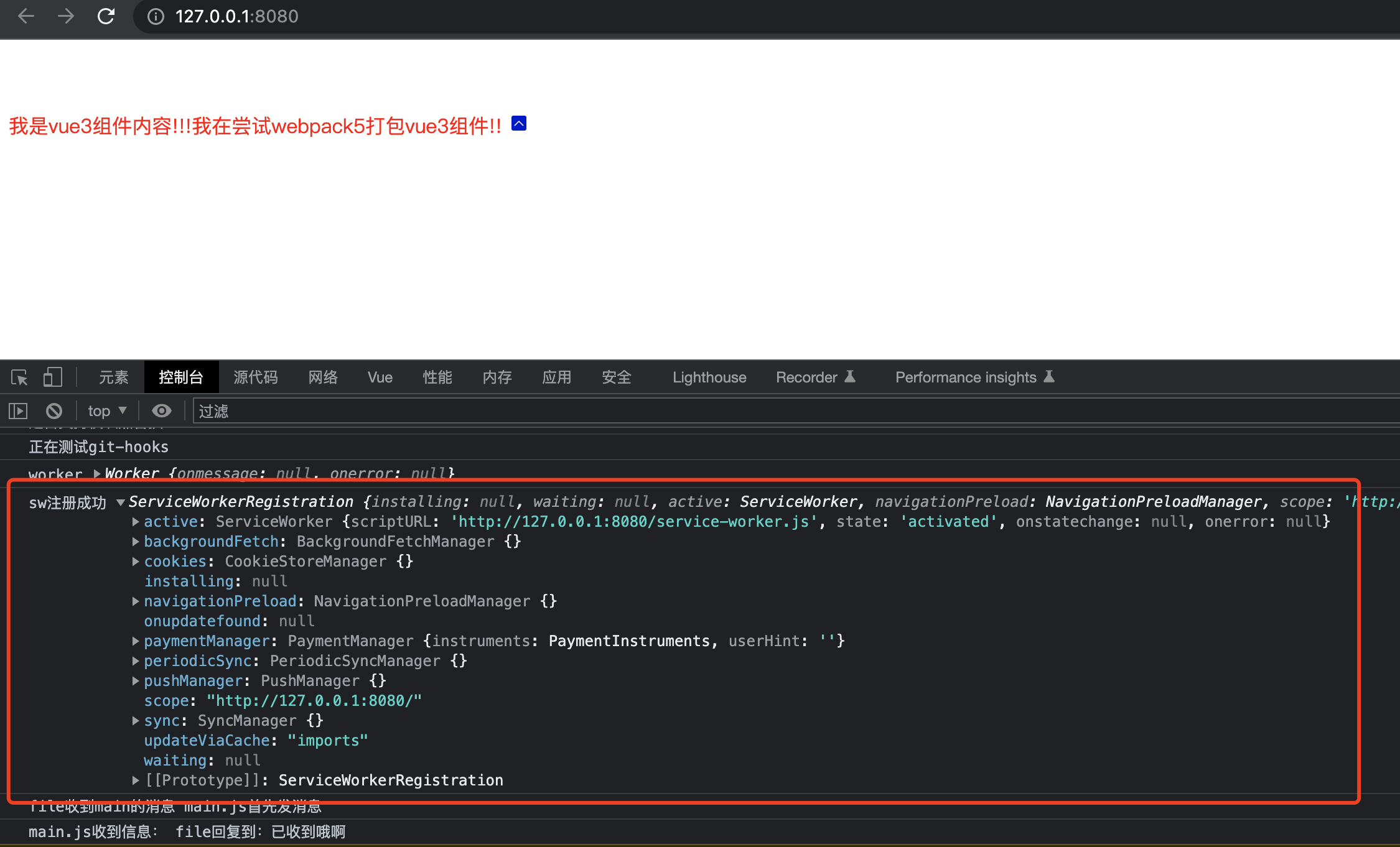Activate the inspect element picker tool

pos(19,377)
